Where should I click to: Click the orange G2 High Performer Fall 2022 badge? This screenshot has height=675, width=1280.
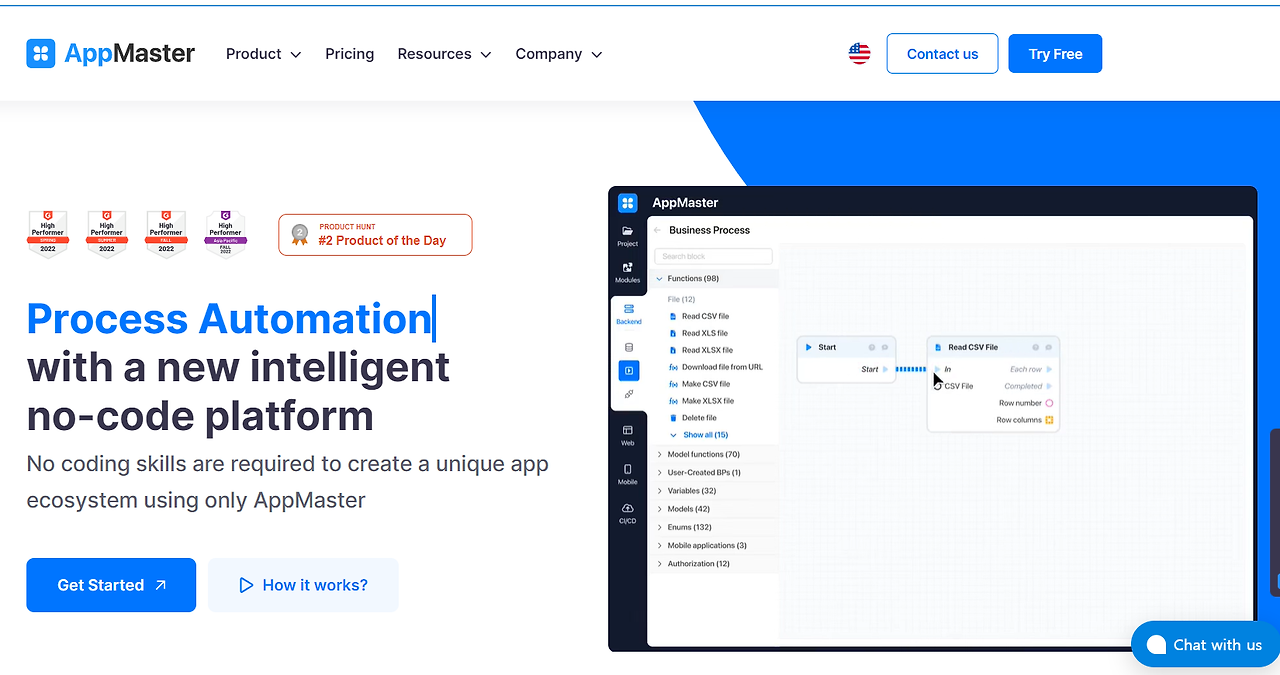(x=166, y=234)
